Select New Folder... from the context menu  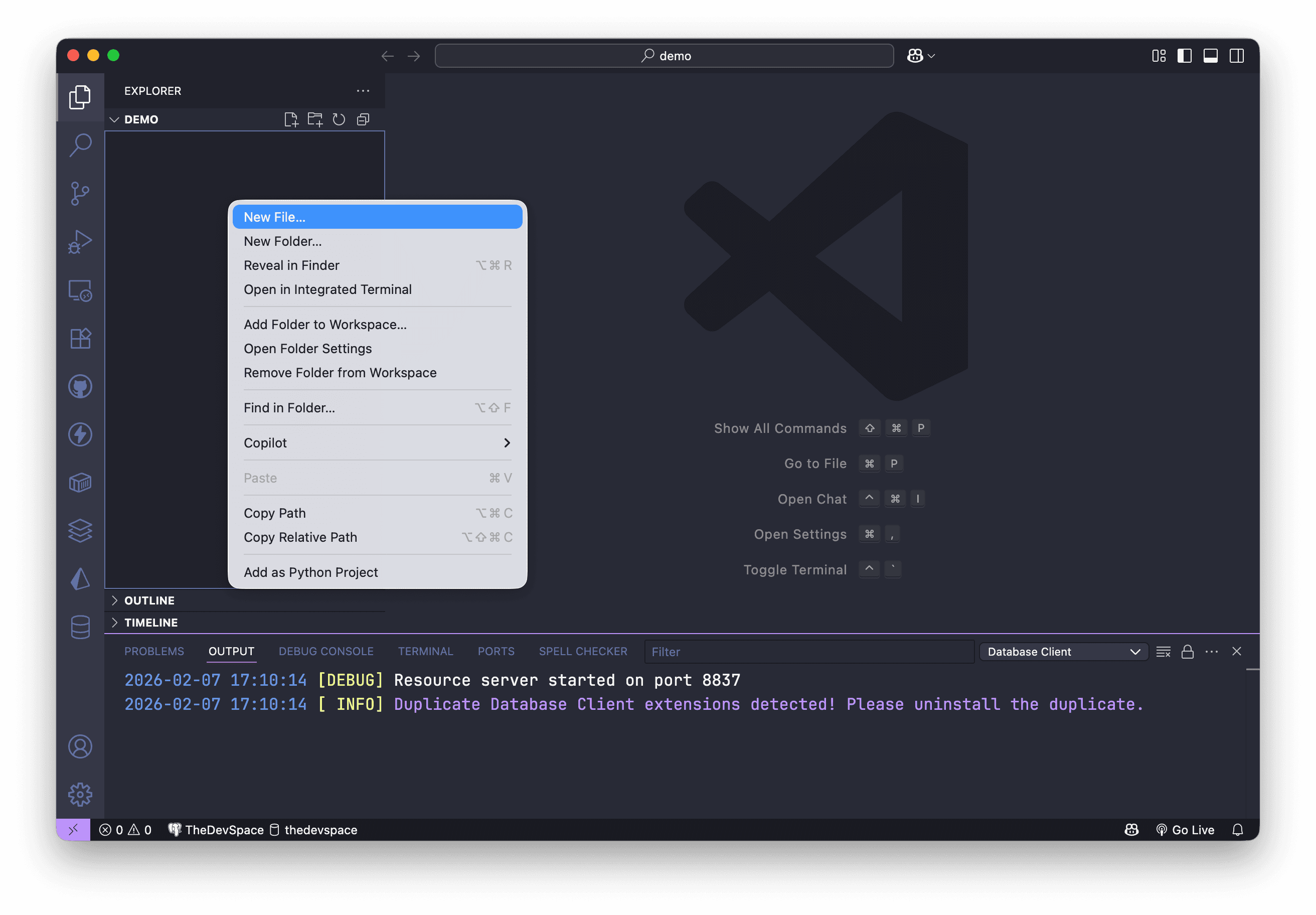tap(282, 241)
